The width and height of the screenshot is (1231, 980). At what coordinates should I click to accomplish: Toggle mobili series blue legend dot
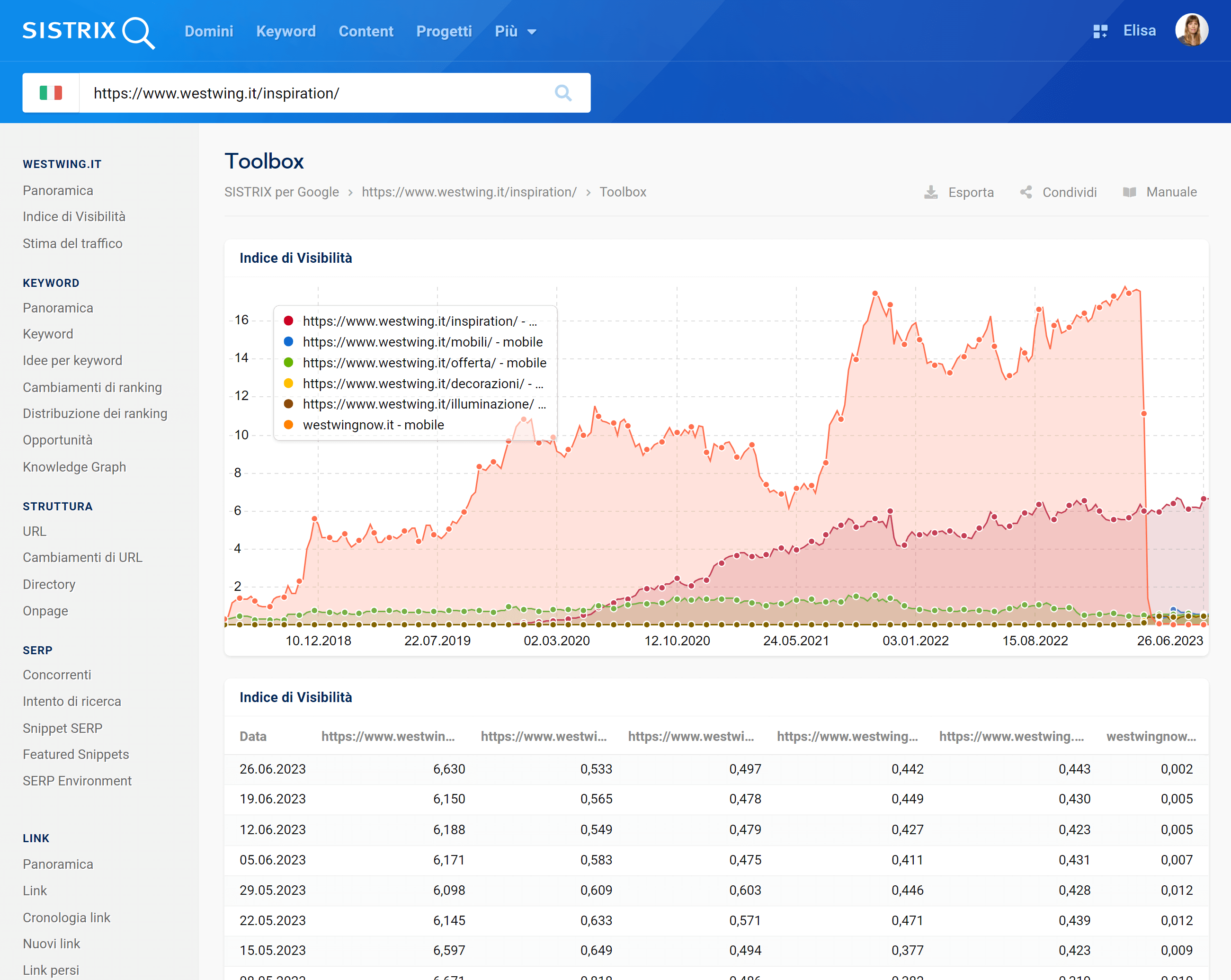coord(289,341)
